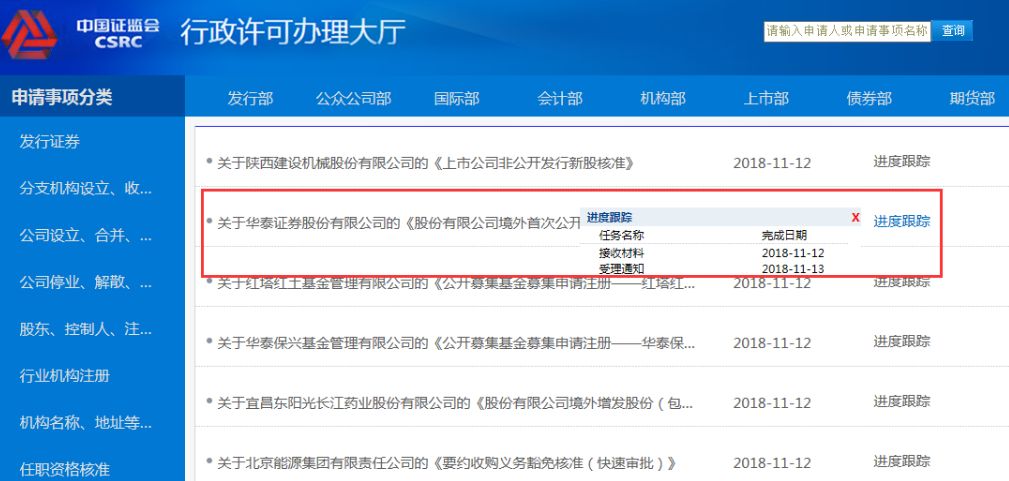Close the 进度跟踪 popup with red X
1009x481 pixels.
tap(855, 218)
